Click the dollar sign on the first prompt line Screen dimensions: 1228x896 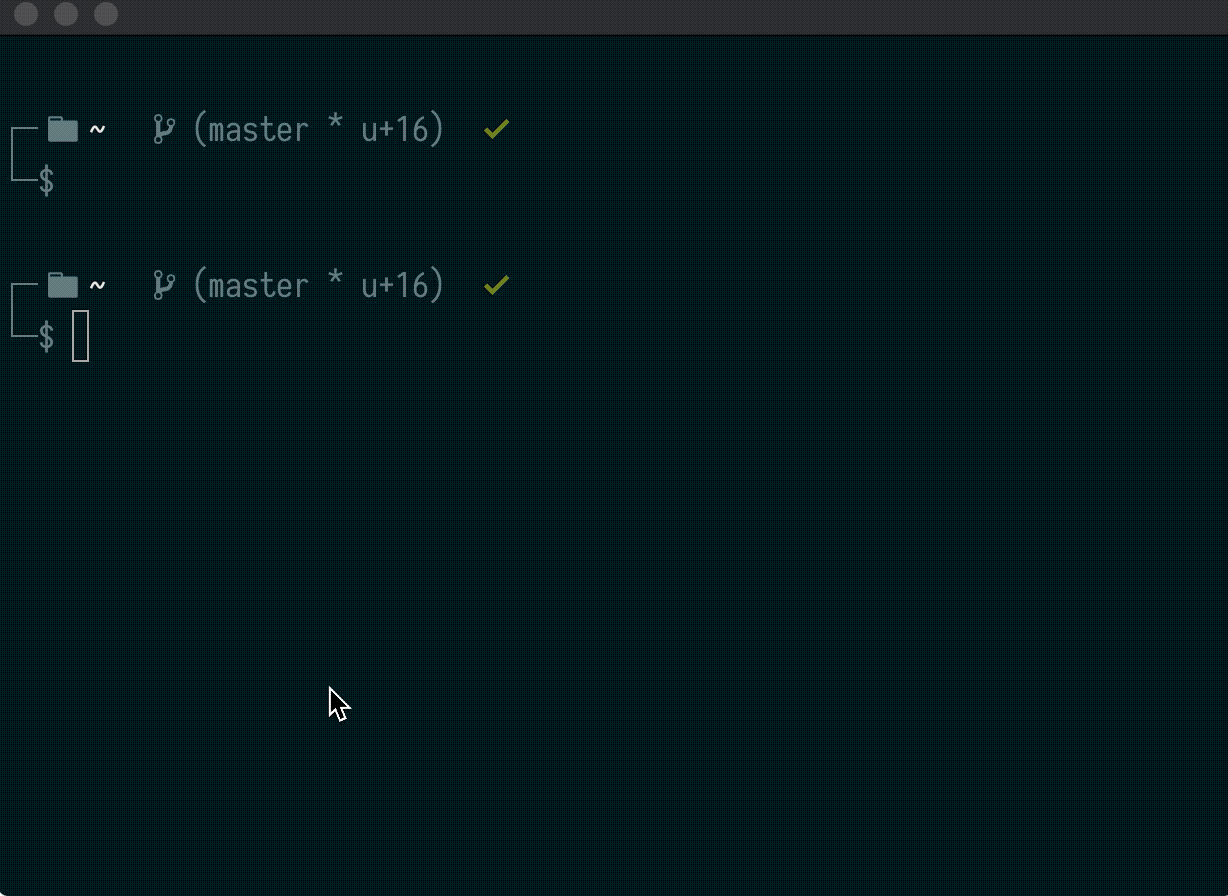46,182
